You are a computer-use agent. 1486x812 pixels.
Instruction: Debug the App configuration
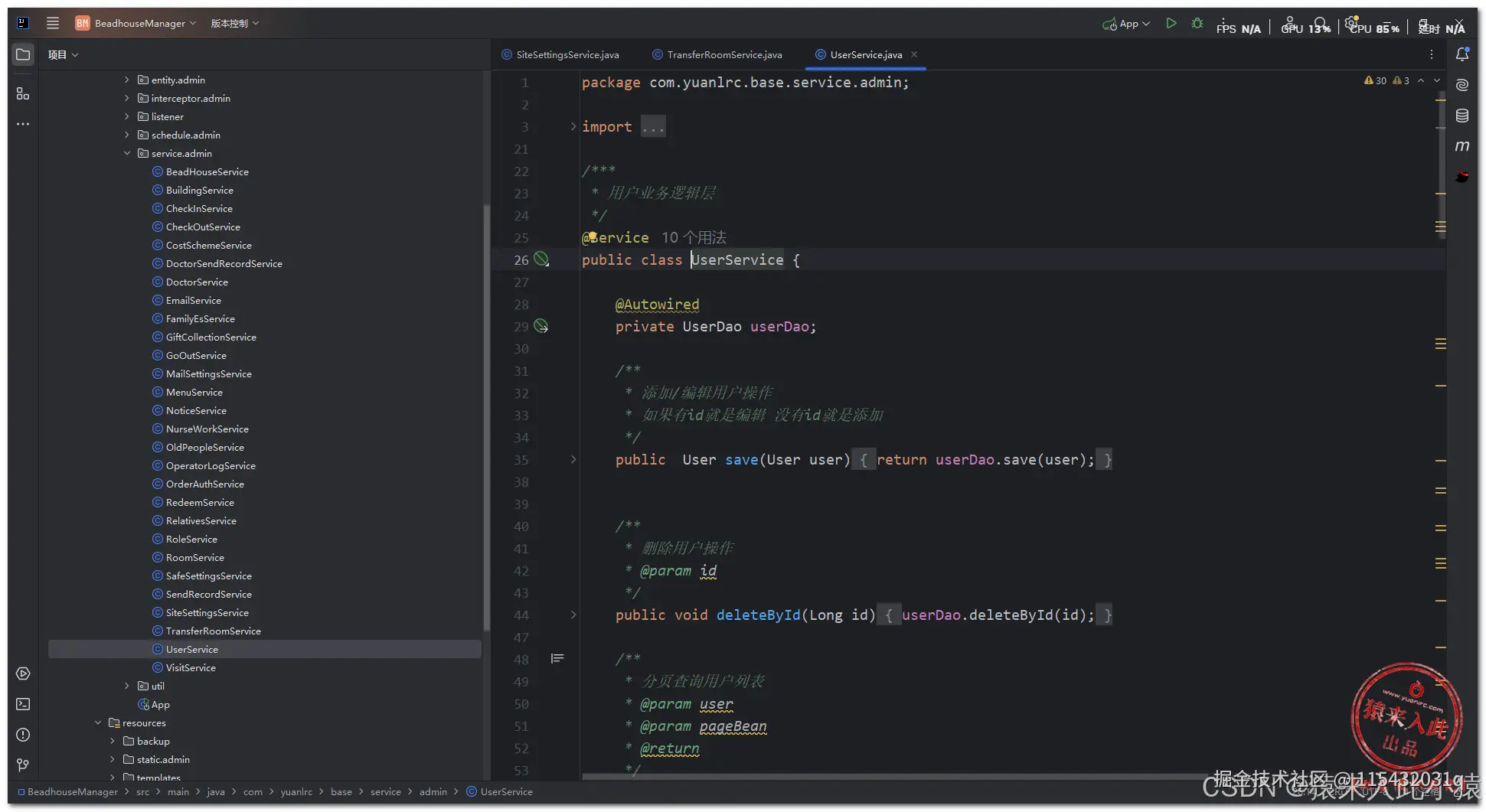click(1197, 24)
